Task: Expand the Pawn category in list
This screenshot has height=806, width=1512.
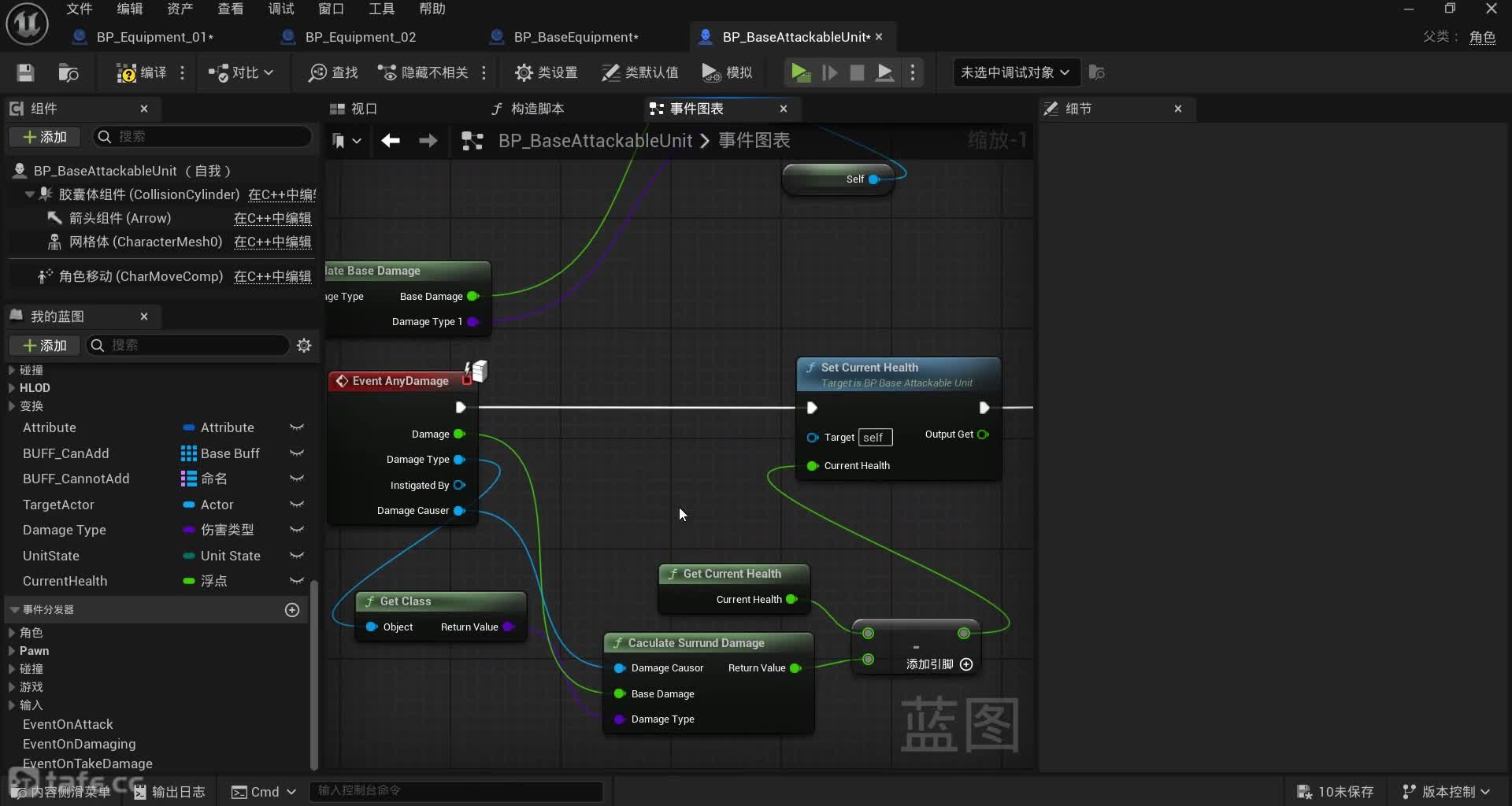Action: click(12, 651)
